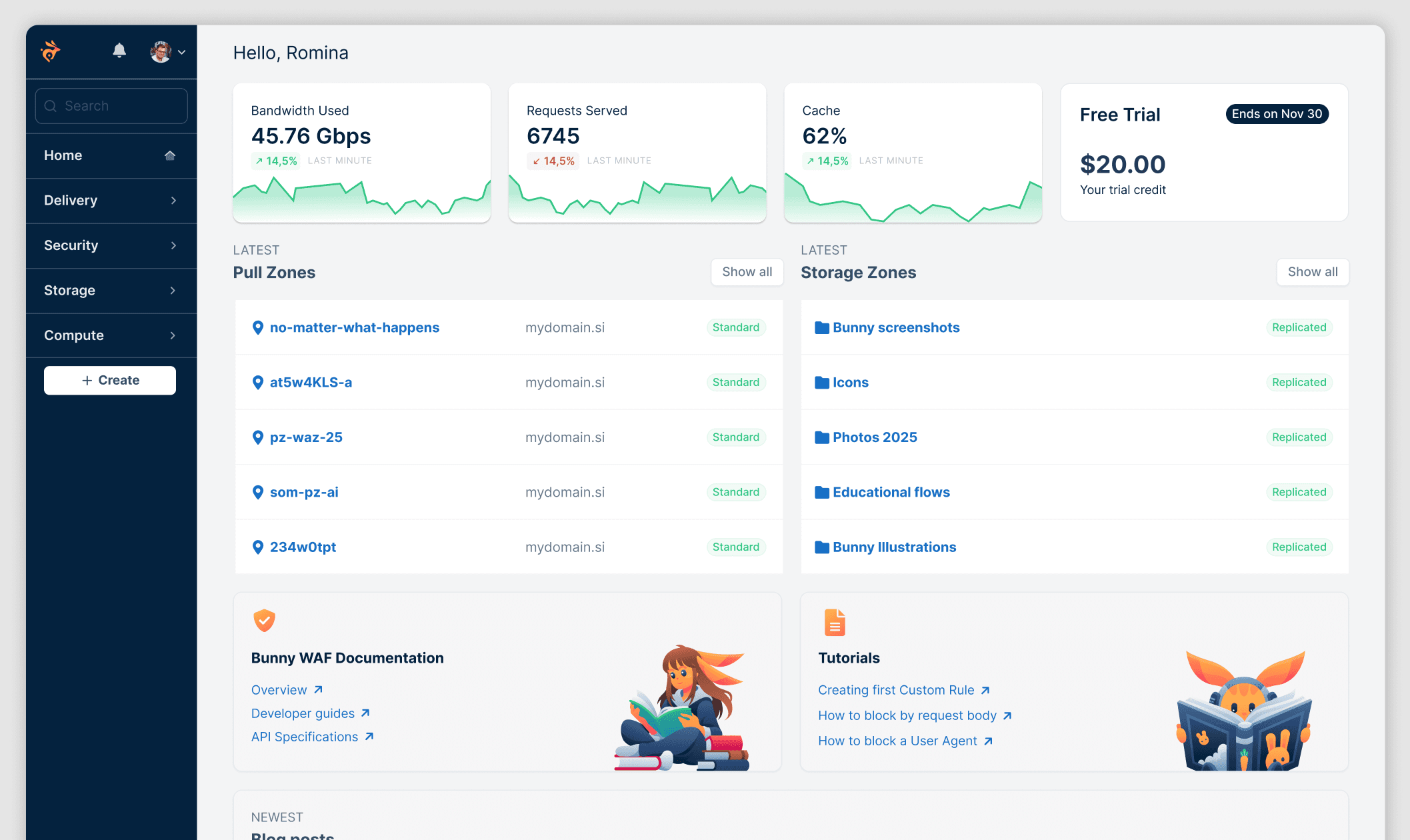Select Storage in the sidebar
Screen dimensions: 1410x840
click(x=69, y=291)
